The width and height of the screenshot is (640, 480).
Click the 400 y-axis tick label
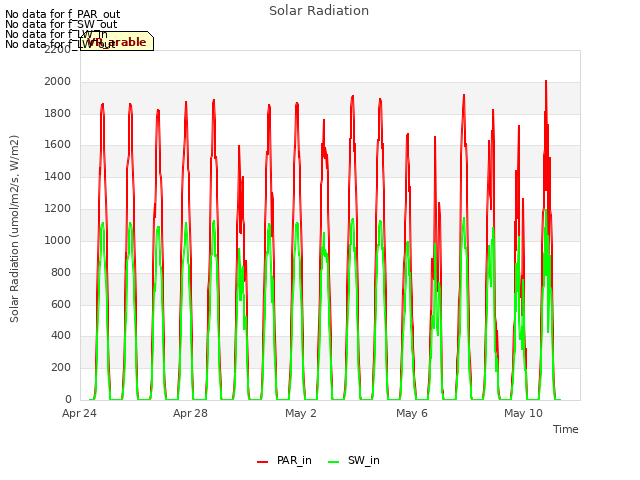pyautogui.click(x=61, y=336)
